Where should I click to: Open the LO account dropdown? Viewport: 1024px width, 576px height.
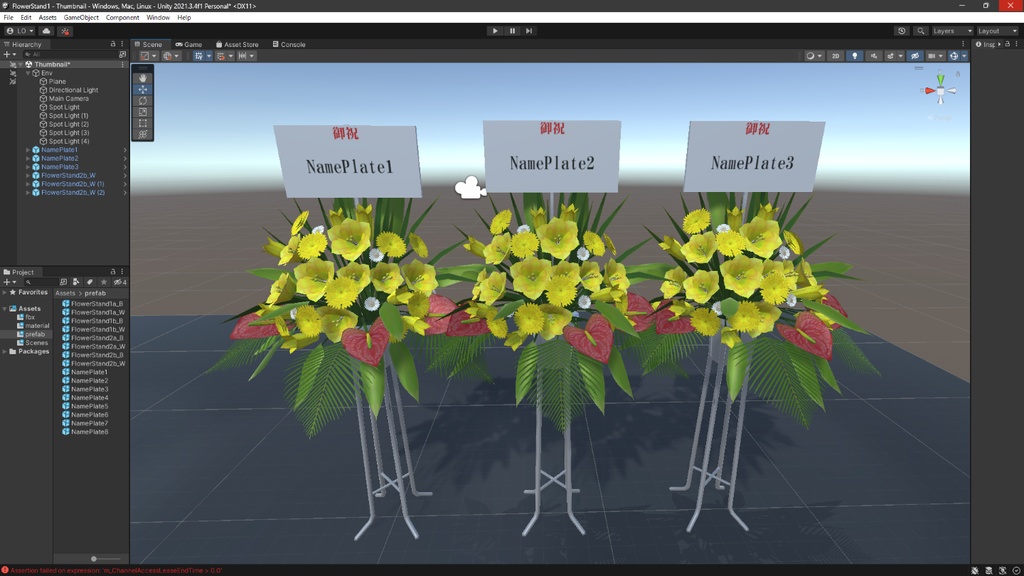pos(20,31)
